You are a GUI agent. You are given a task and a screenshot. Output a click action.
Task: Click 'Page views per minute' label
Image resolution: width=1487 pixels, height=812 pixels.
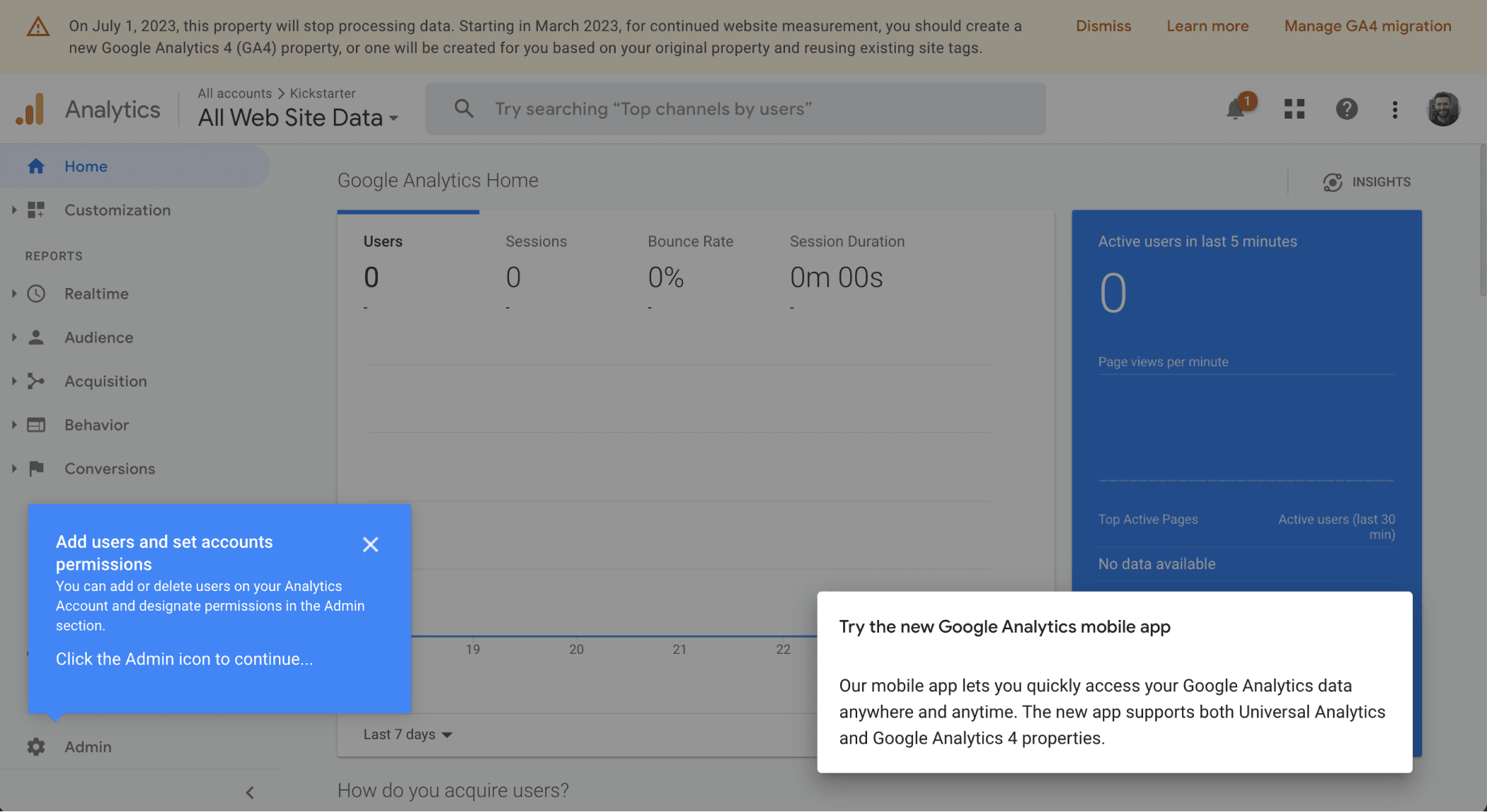point(1163,362)
